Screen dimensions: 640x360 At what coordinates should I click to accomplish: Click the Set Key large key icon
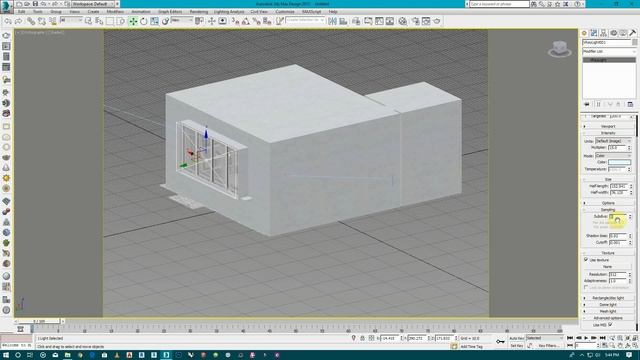(x=500, y=342)
